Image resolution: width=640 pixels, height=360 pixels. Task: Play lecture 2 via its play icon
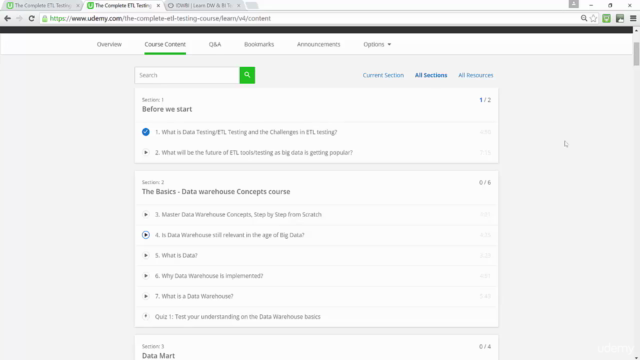[x=146, y=153]
